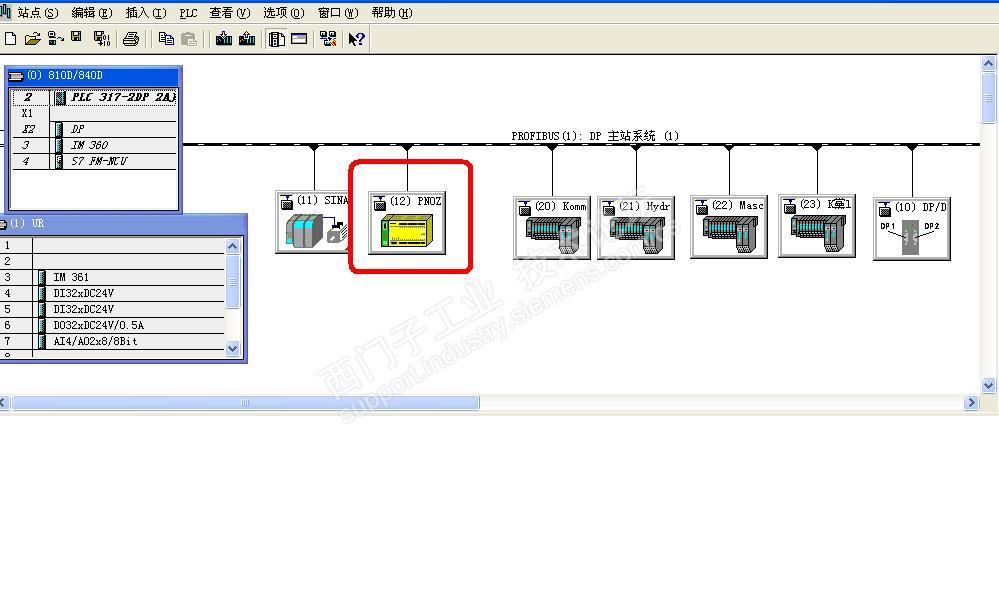Toggle the hardware catalog icon
999x609 pixels.
(x=277, y=39)
